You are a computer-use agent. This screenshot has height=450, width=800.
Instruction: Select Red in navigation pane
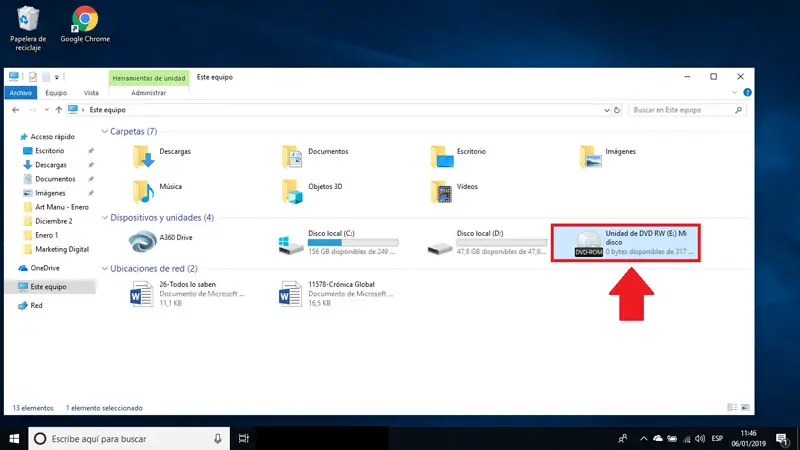pos(36,305)
